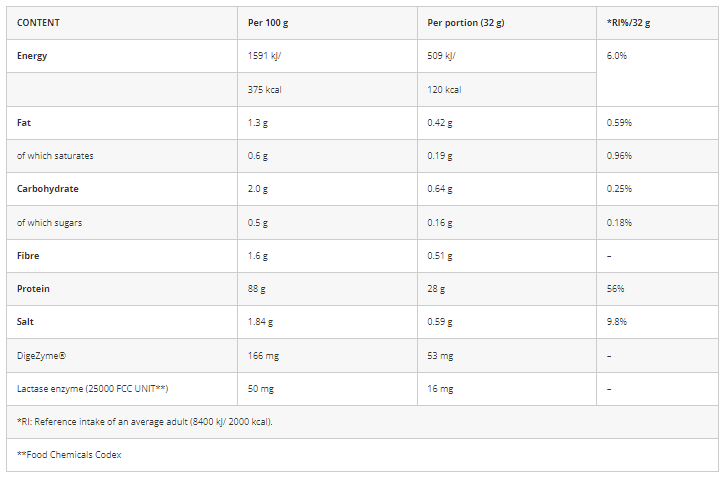Click the Lactase enzyme row label
Viewport: 727px width, 478px height.
(x=92, y=389)
